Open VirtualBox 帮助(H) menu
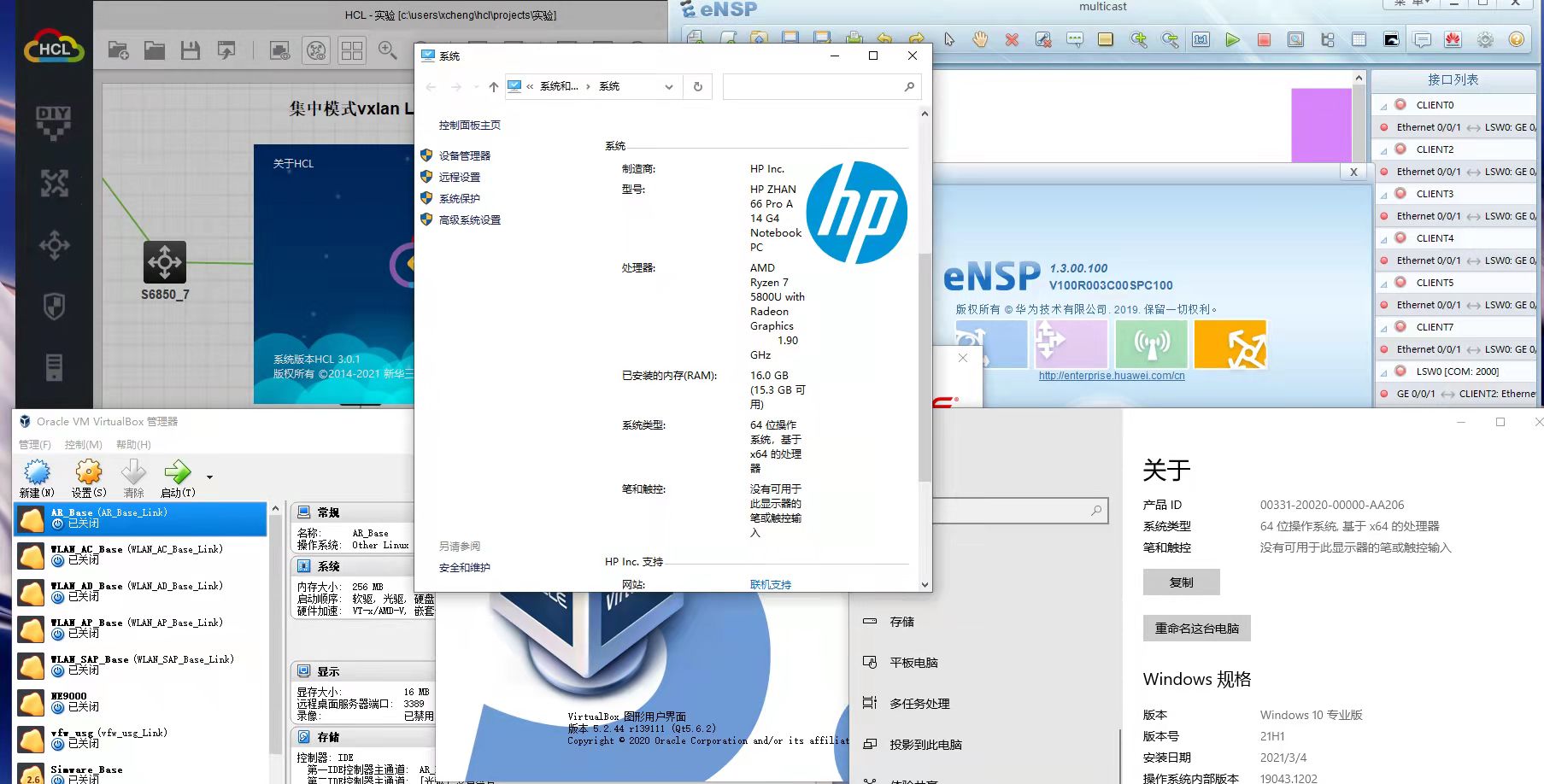 pyautogui.click(x=133, y=445)
